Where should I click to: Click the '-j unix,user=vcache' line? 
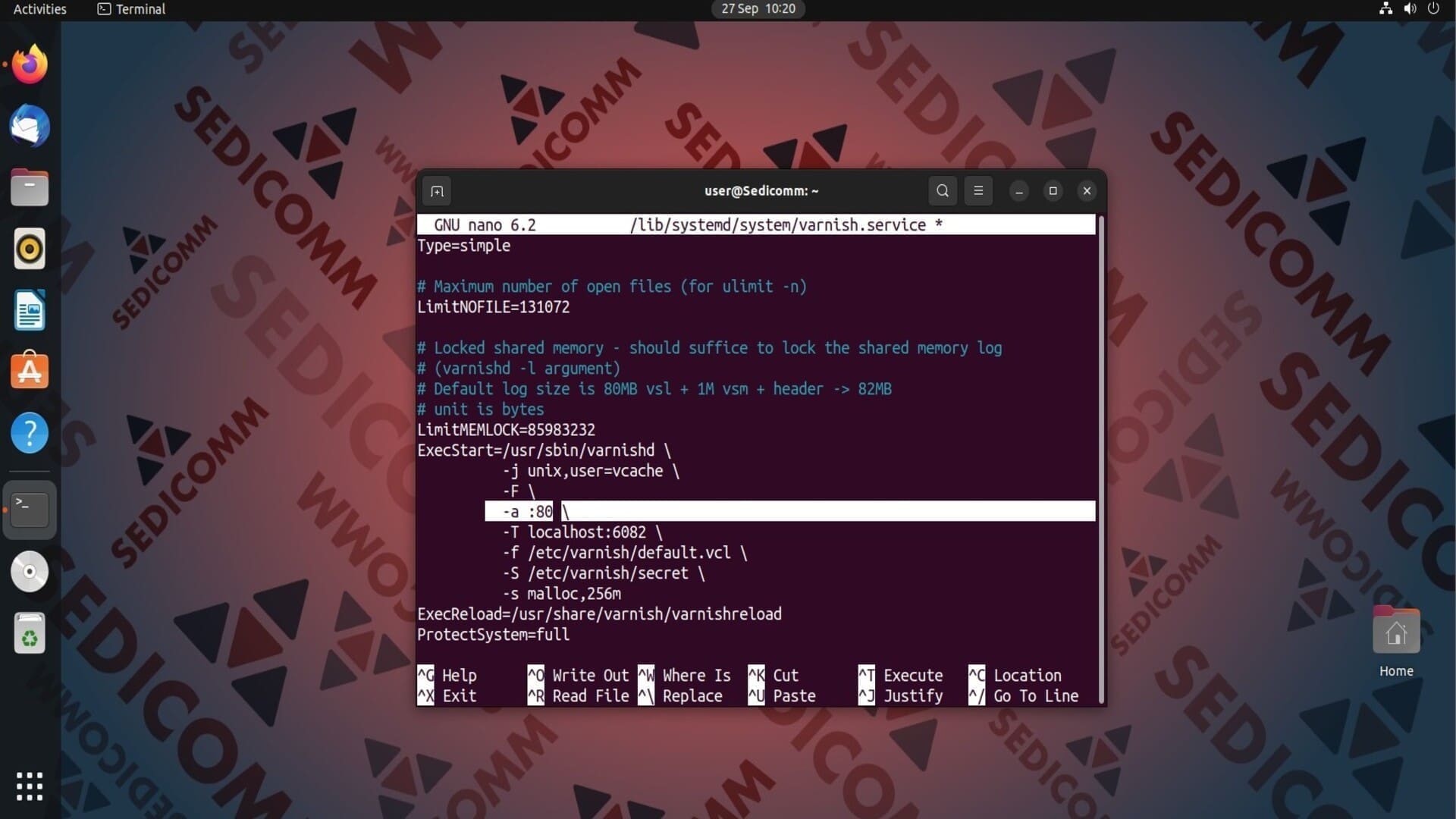(591, 471)
